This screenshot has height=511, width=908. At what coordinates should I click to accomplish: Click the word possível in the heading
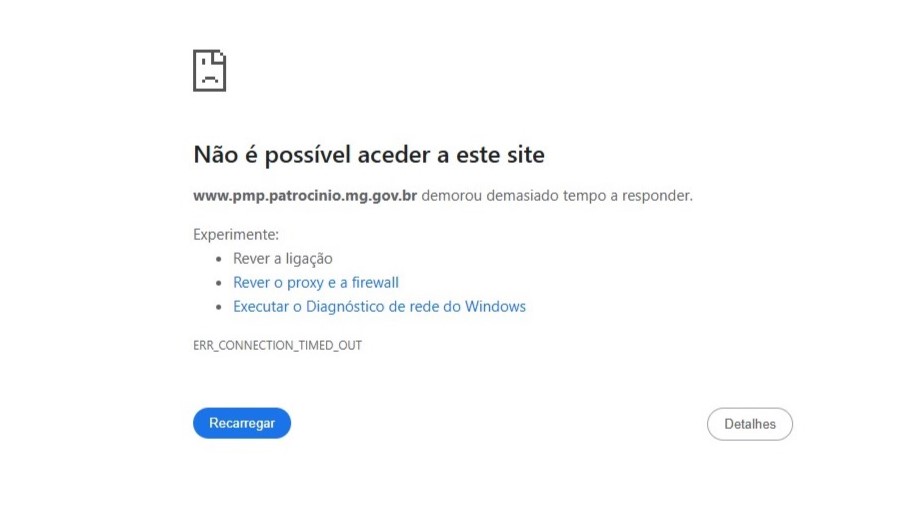pyautogui.click(x=307, y=155)
